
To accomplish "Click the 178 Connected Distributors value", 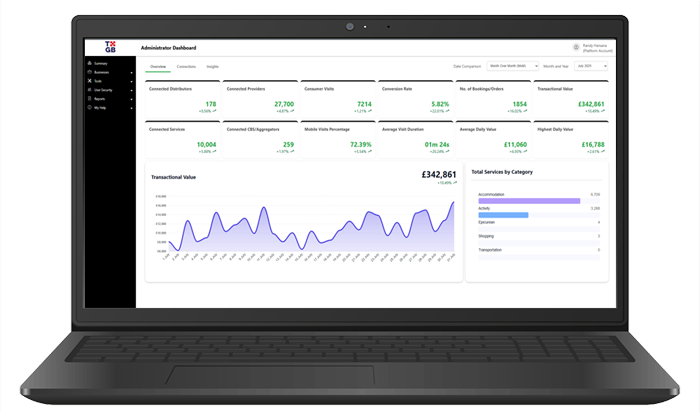I will tap(211, 104).
